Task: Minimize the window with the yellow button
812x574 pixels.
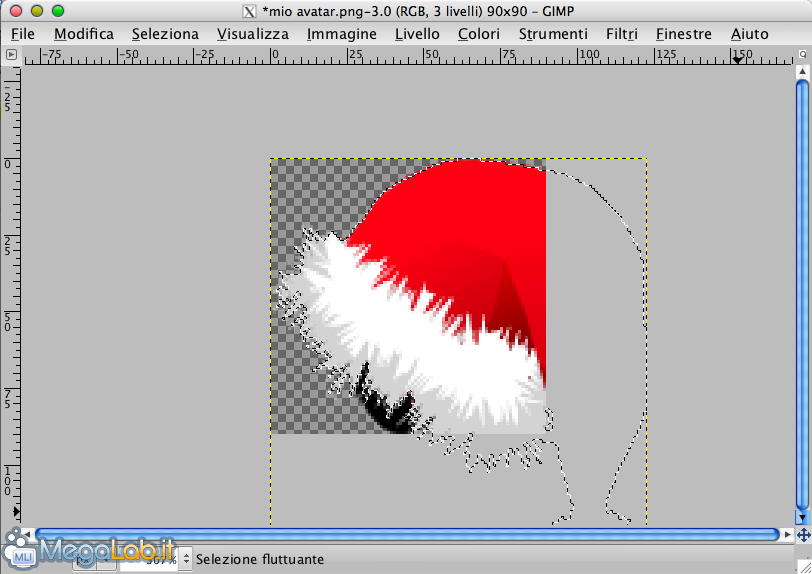Action: tap(37, 10)
